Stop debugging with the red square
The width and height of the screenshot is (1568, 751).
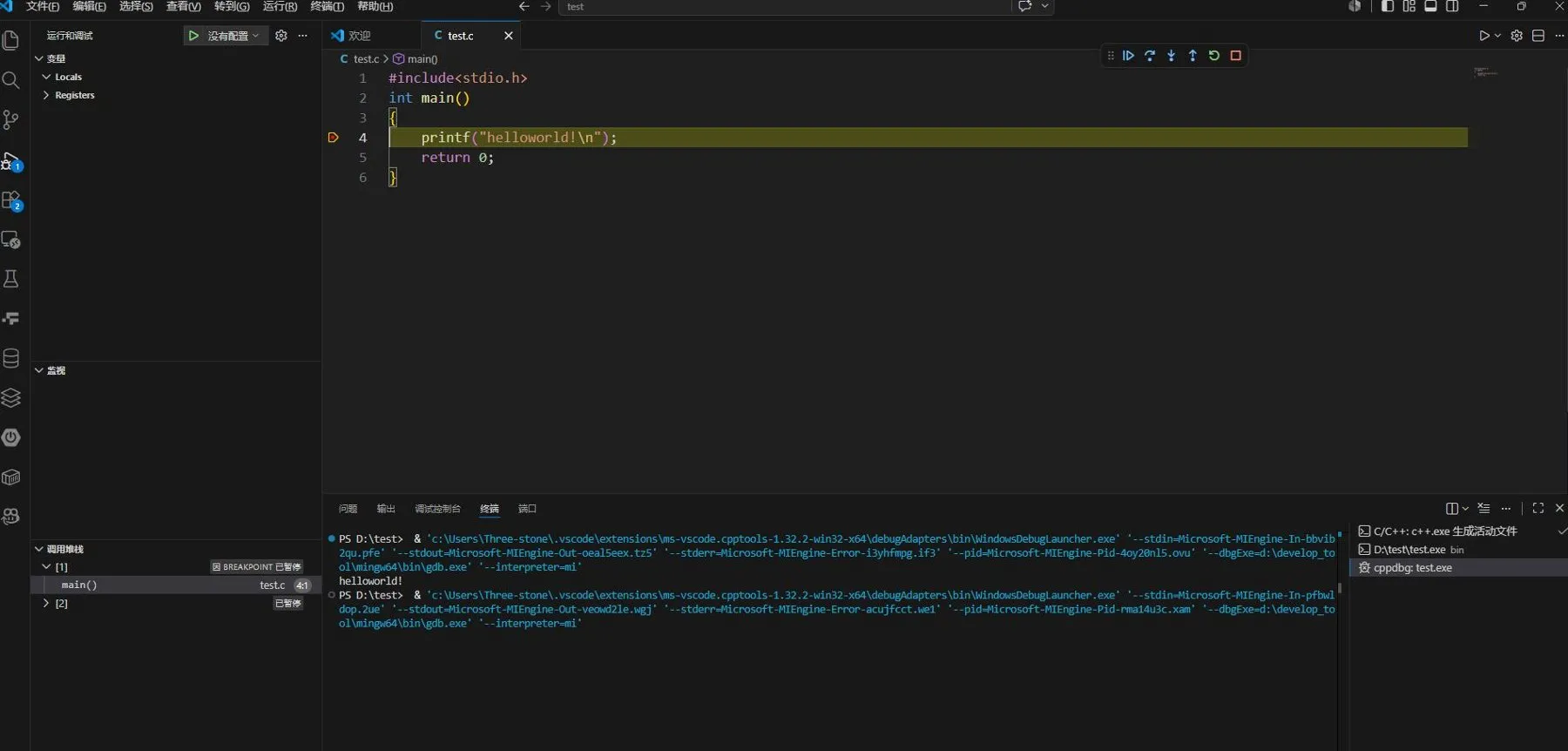click(1235, 56)
